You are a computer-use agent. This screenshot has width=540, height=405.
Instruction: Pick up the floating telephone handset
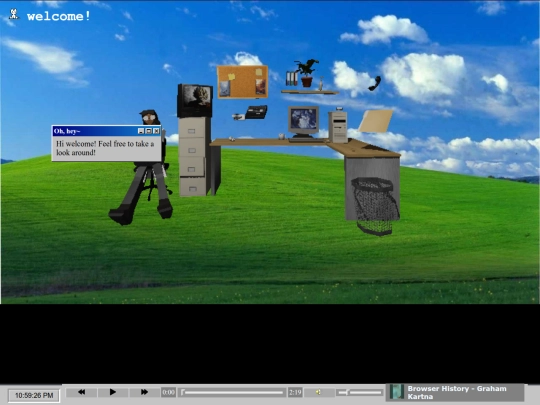(375, 83)
